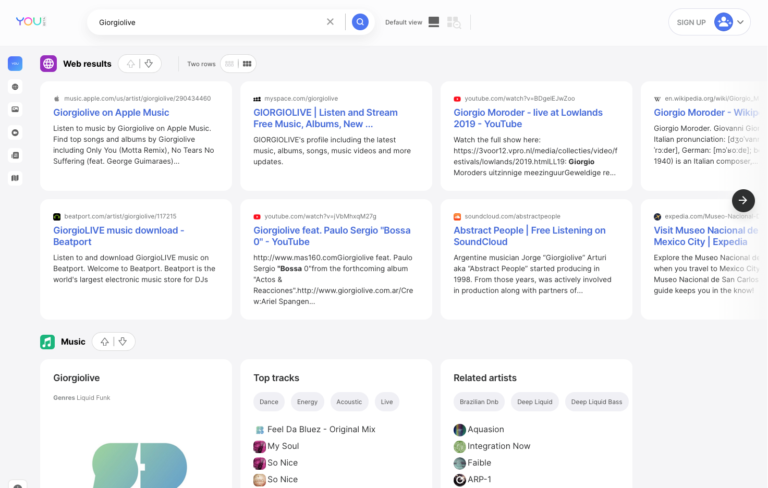Switch to the side-by-side search view icon
768x488 pixels.
pos(454,22)
